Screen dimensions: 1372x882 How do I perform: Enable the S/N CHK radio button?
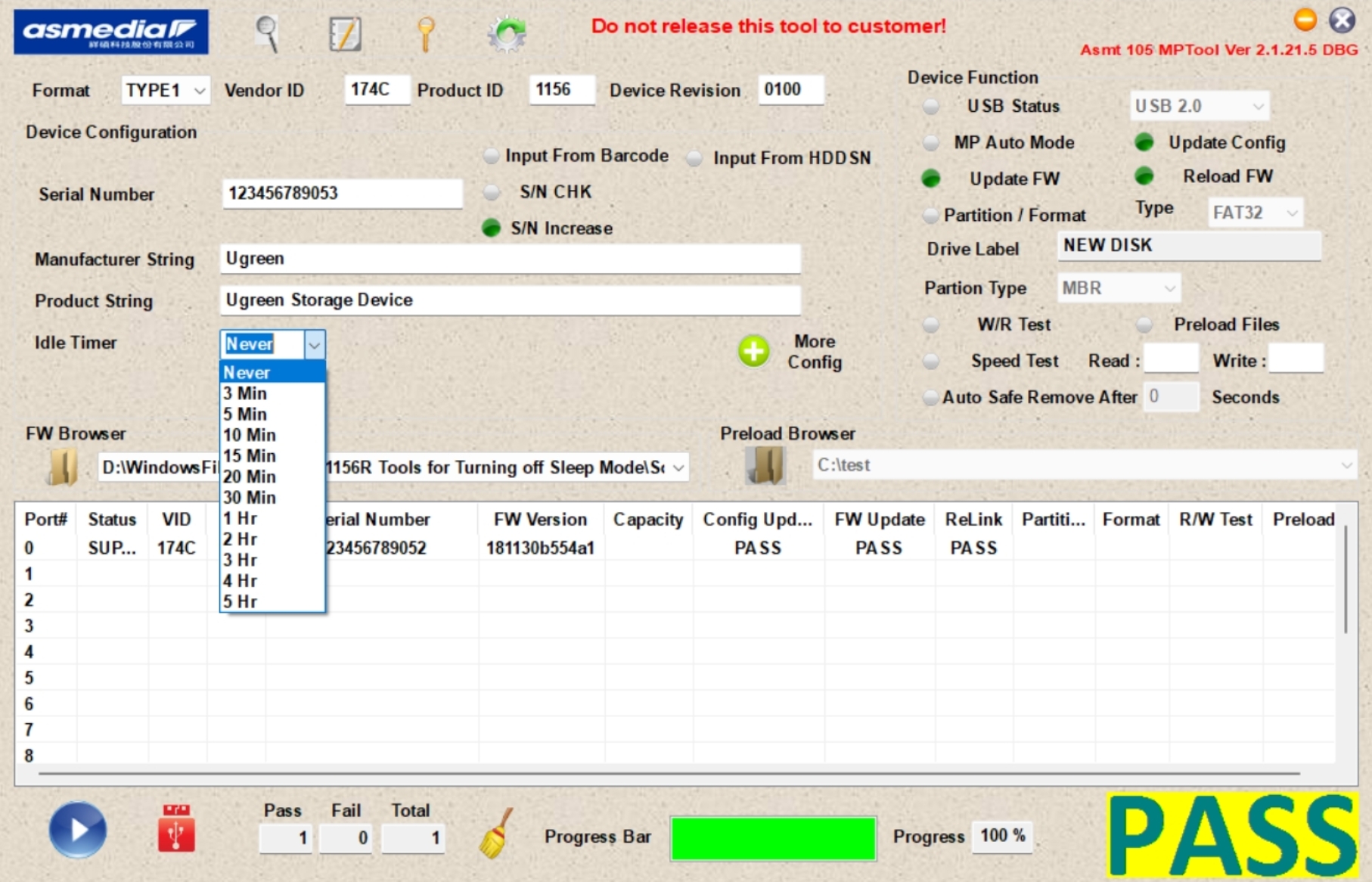coord(492,192)
